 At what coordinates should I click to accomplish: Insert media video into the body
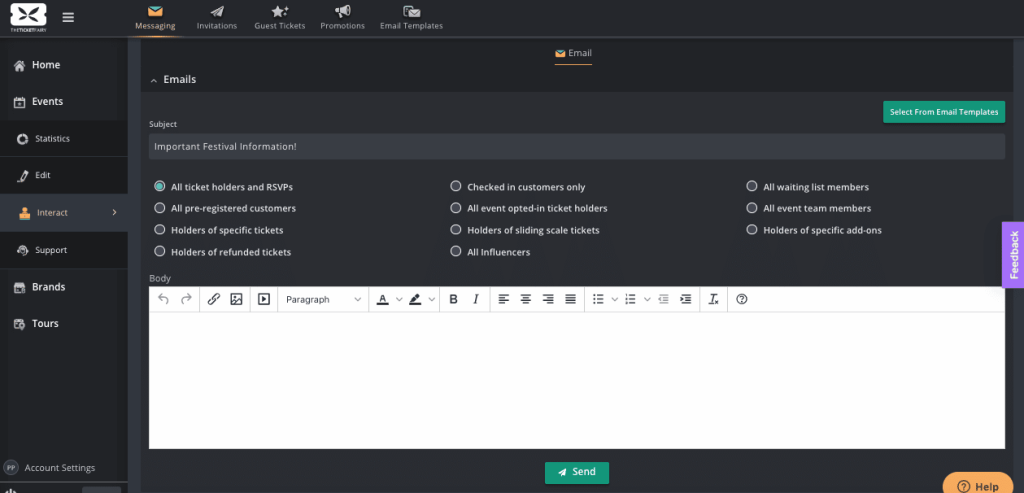coord(264,299)
